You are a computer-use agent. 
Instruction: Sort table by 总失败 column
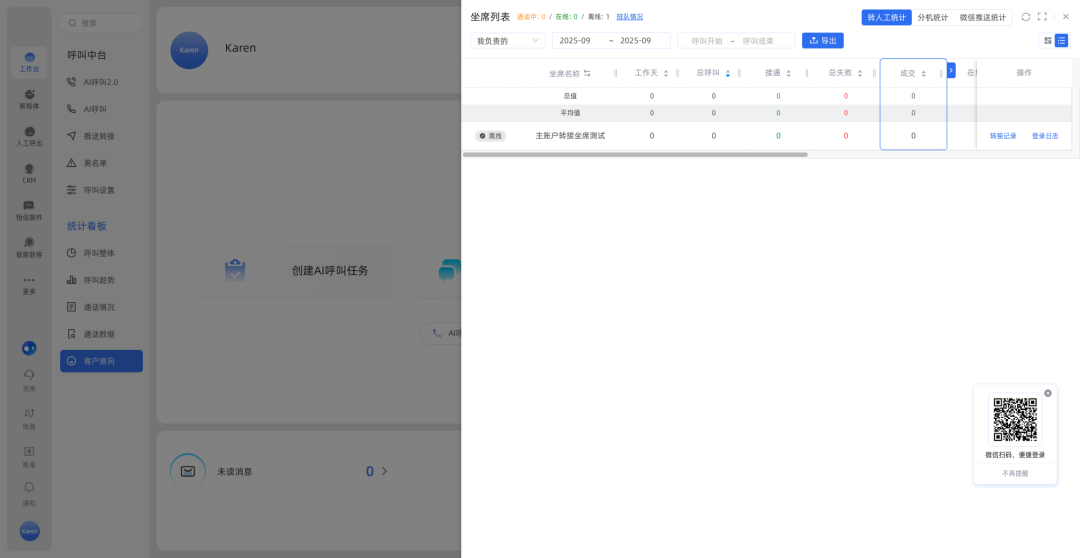[x=860, y=73]
